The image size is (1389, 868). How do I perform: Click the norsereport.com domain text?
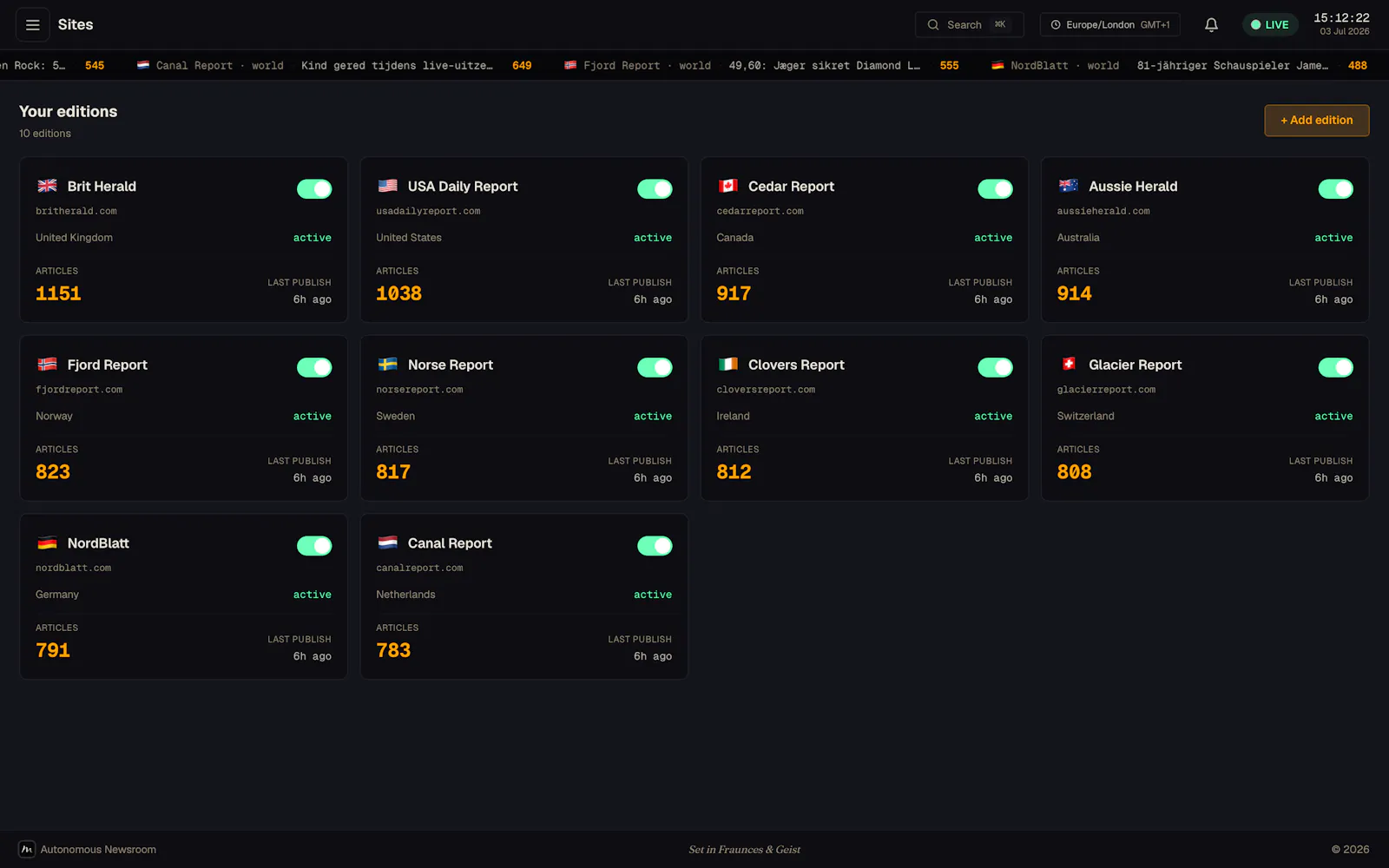pyautogui.click(x=419, y=390)
